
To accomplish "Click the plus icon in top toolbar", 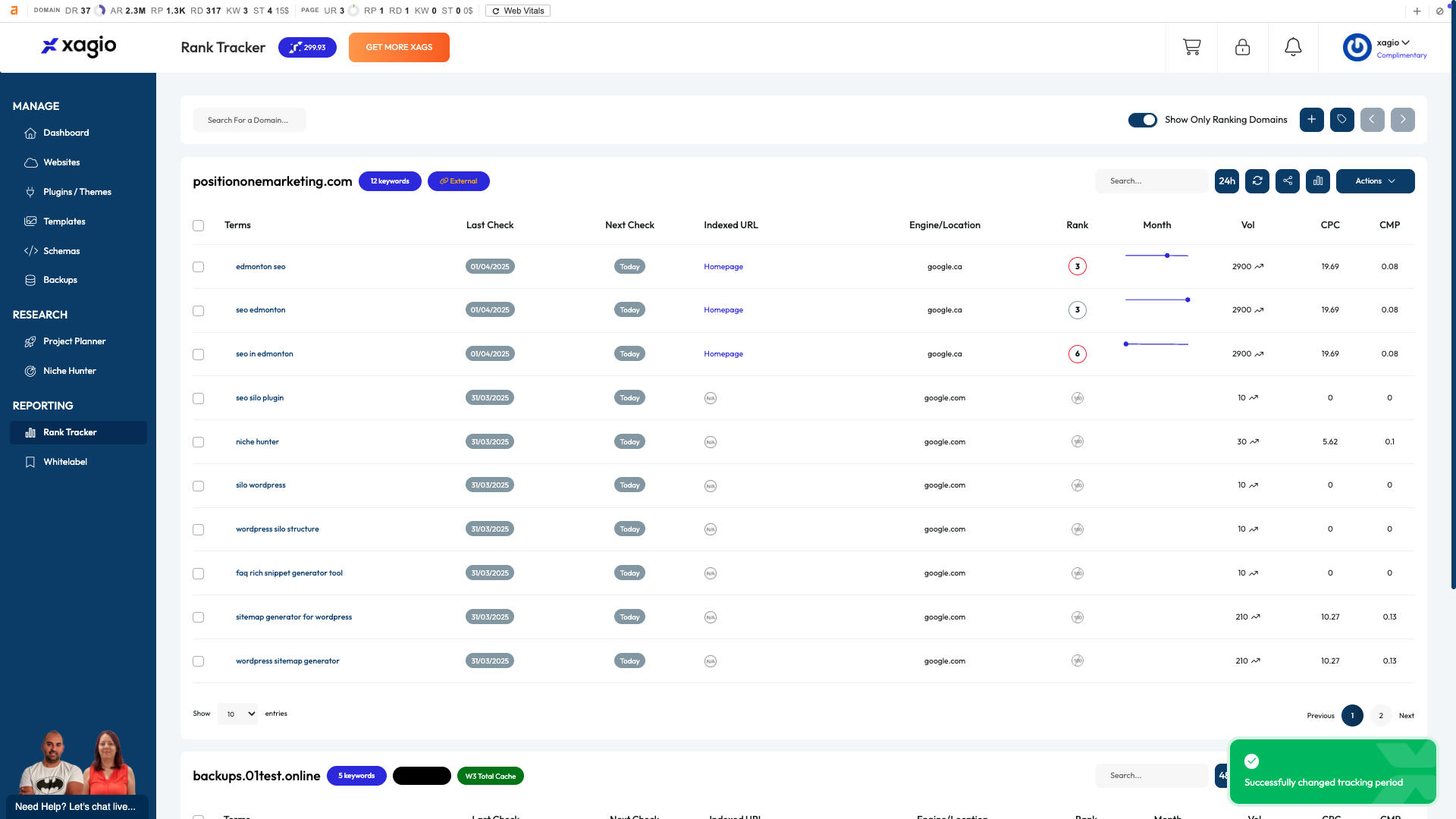I will click(x=1417, y=11).
